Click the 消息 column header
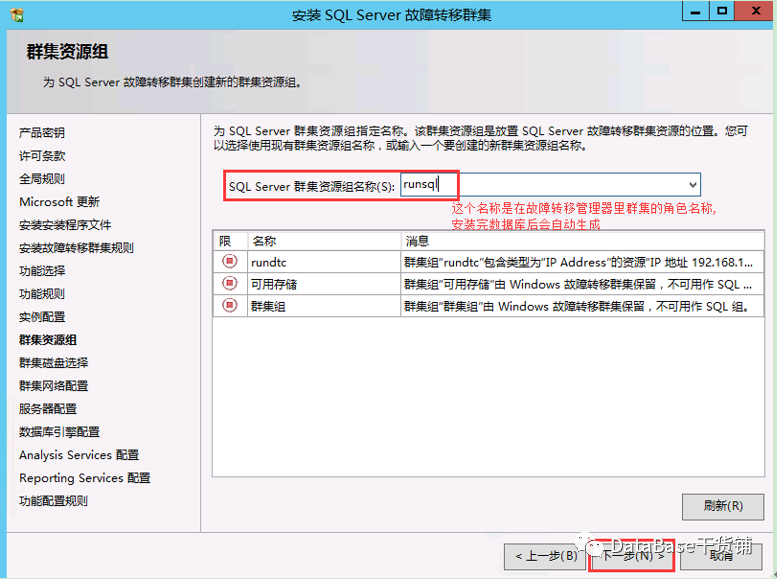Image resolution: width=777 pixels, height=579 pixels. [x=582, y=241]
